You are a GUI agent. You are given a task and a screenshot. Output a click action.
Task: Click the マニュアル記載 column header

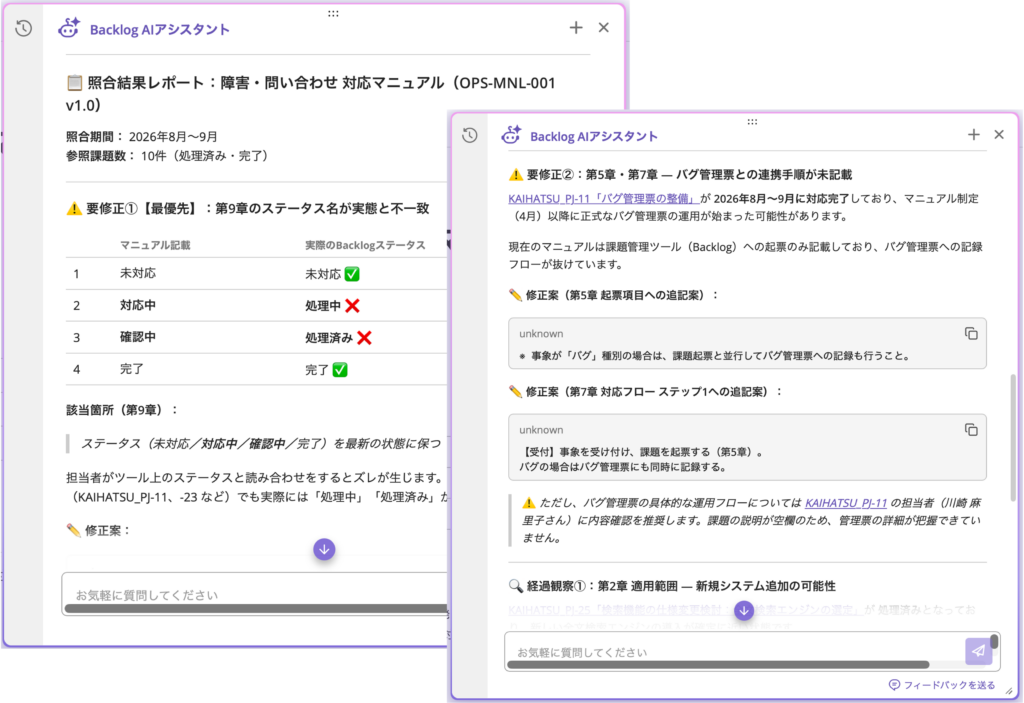[155, 245]
